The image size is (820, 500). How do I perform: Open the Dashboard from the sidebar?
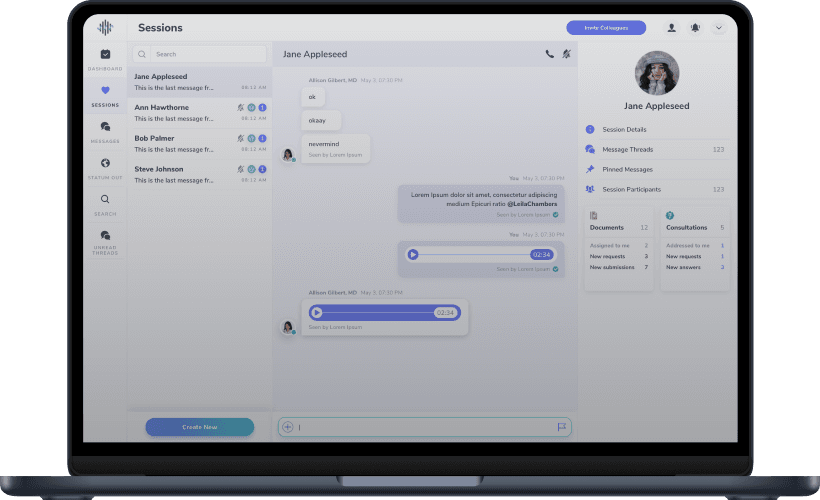point(105,55)
